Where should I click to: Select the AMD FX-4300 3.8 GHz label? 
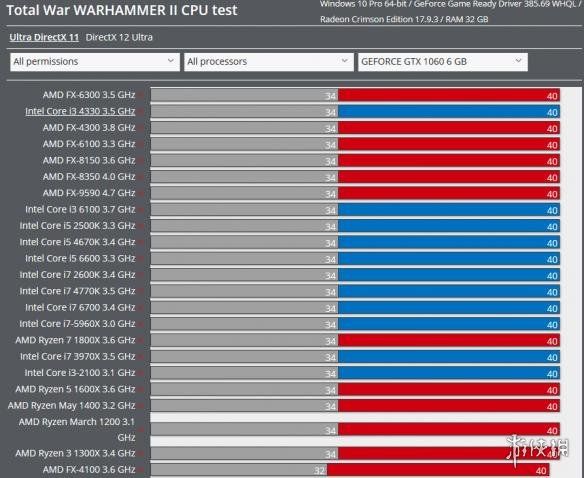click(89, 128)
